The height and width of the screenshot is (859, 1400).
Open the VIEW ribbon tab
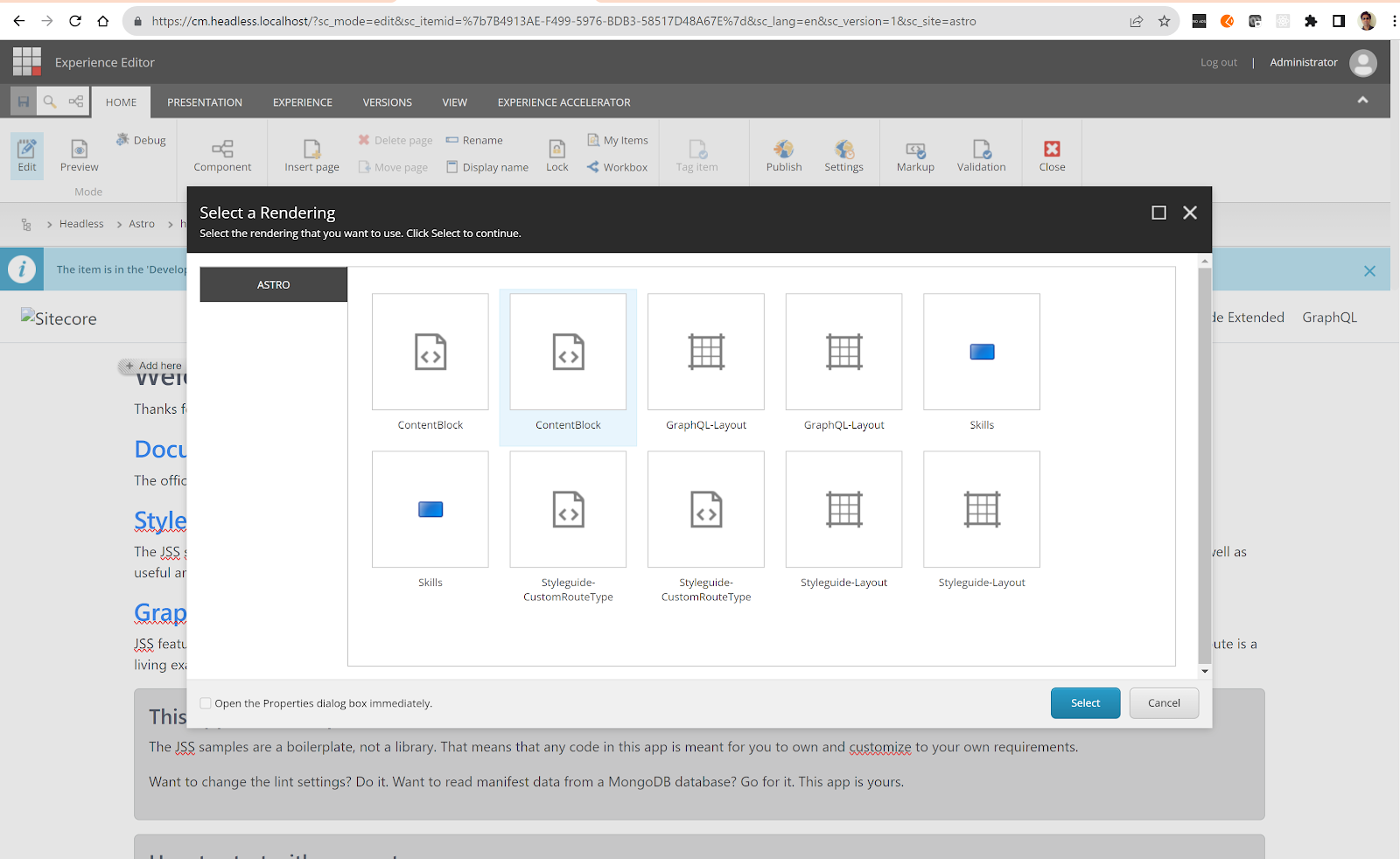[x=455, y=102]
